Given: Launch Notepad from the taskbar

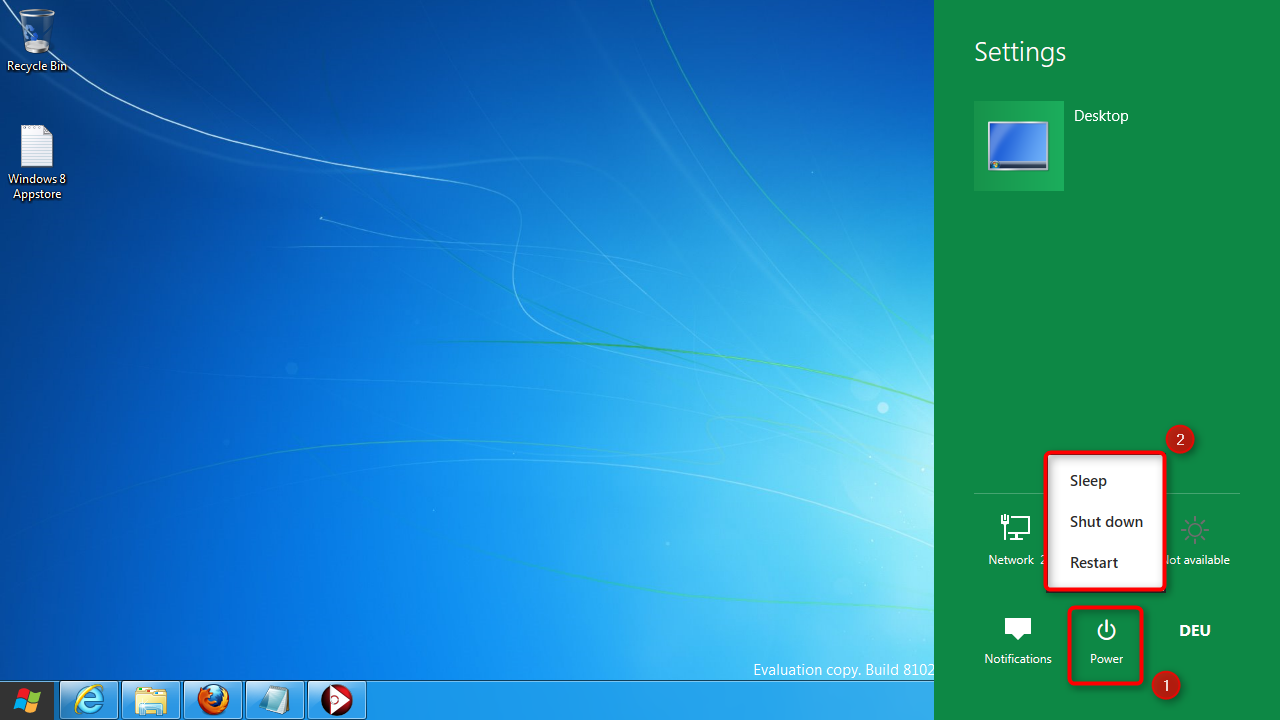Looking at the screenshot, I should point(274,700).
